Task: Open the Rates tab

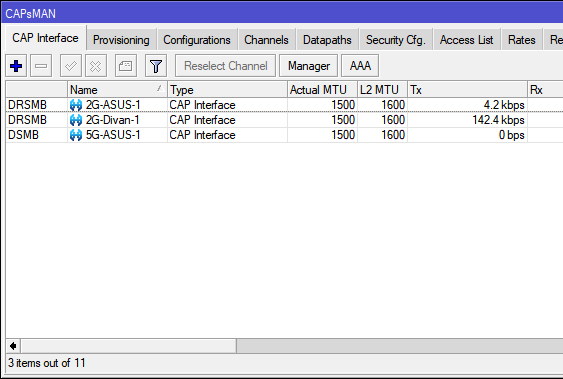Action: (x=522, y=40)
